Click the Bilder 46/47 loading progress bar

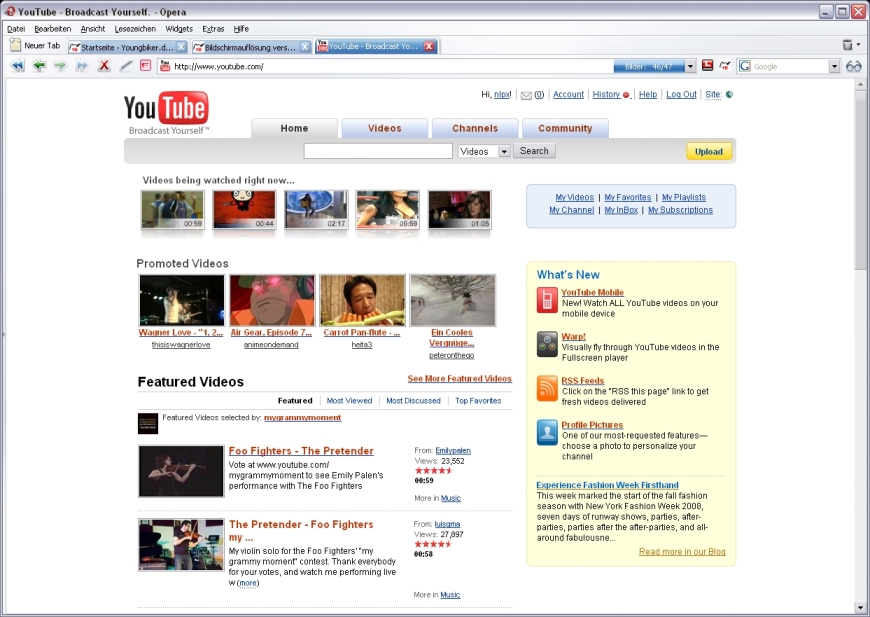[649, 67]
